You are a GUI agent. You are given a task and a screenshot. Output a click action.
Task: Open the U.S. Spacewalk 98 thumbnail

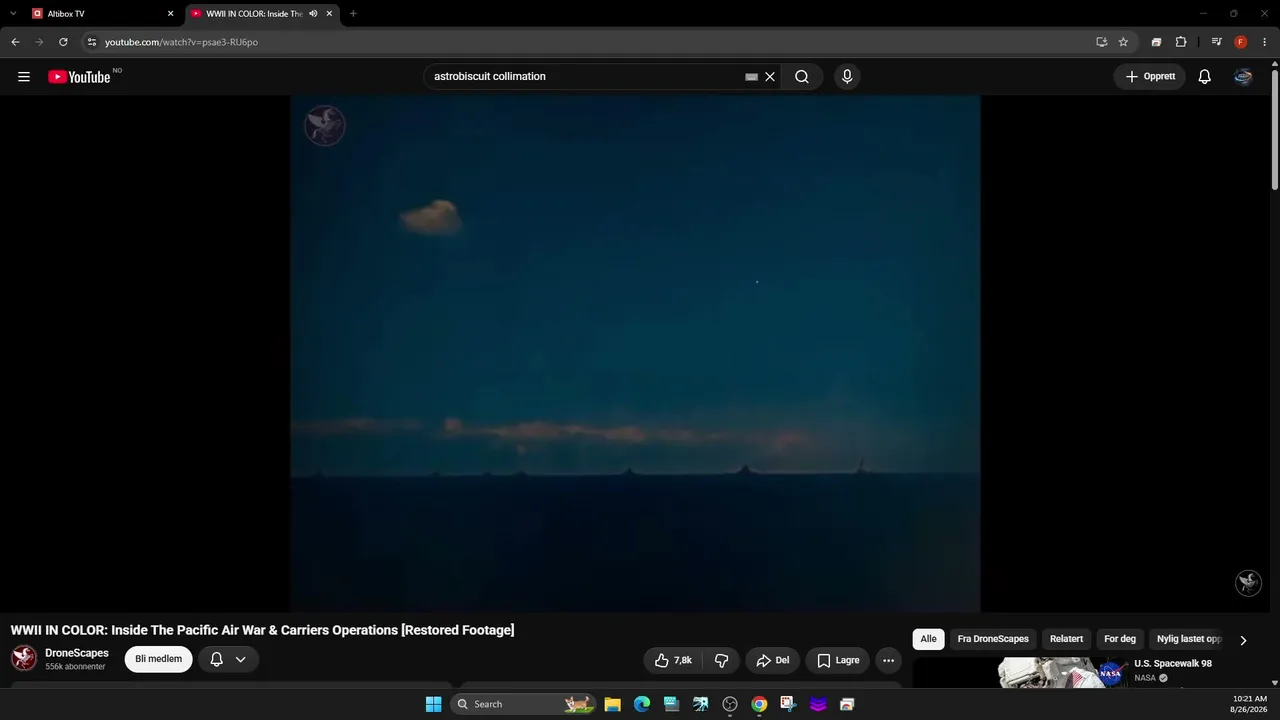(x=1021, y=673)
